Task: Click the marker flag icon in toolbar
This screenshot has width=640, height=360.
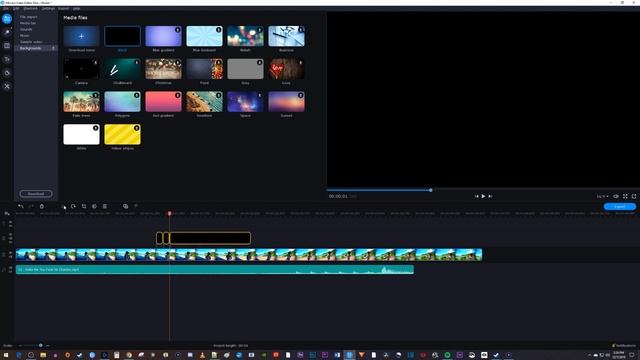Action: pos(136,206)
